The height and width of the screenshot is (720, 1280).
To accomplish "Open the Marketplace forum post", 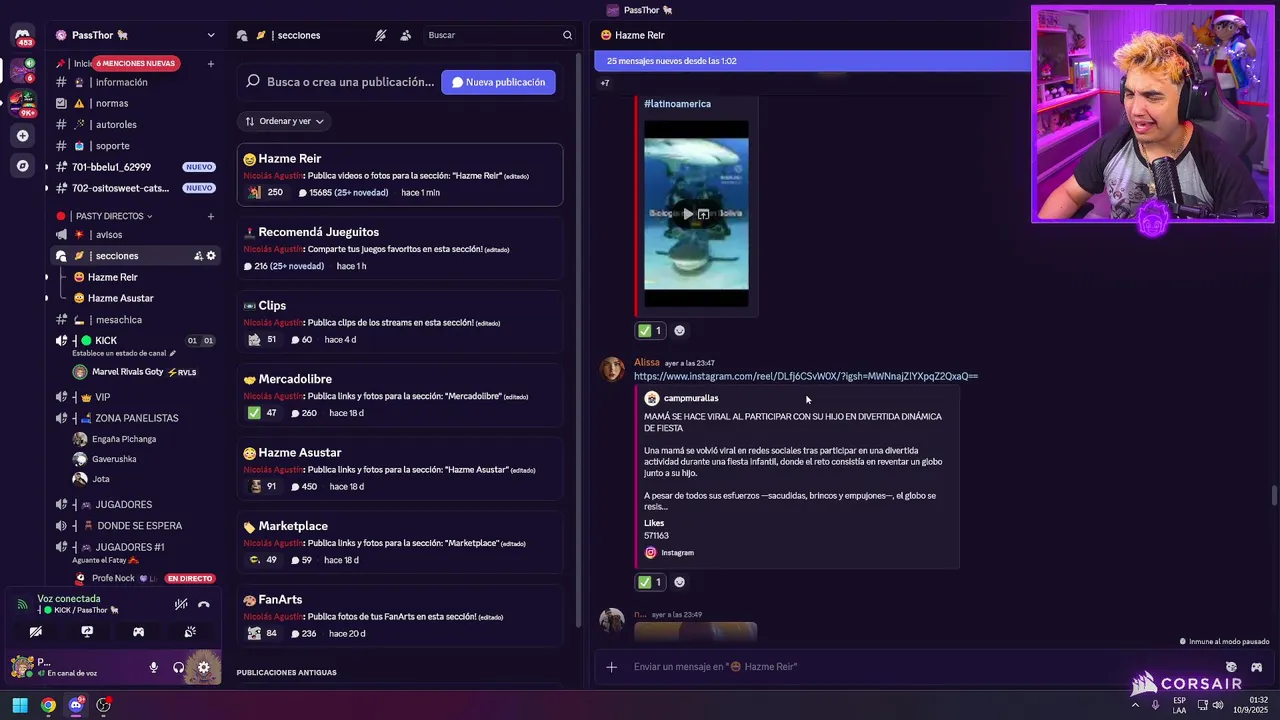I will [x=400, y=542].
